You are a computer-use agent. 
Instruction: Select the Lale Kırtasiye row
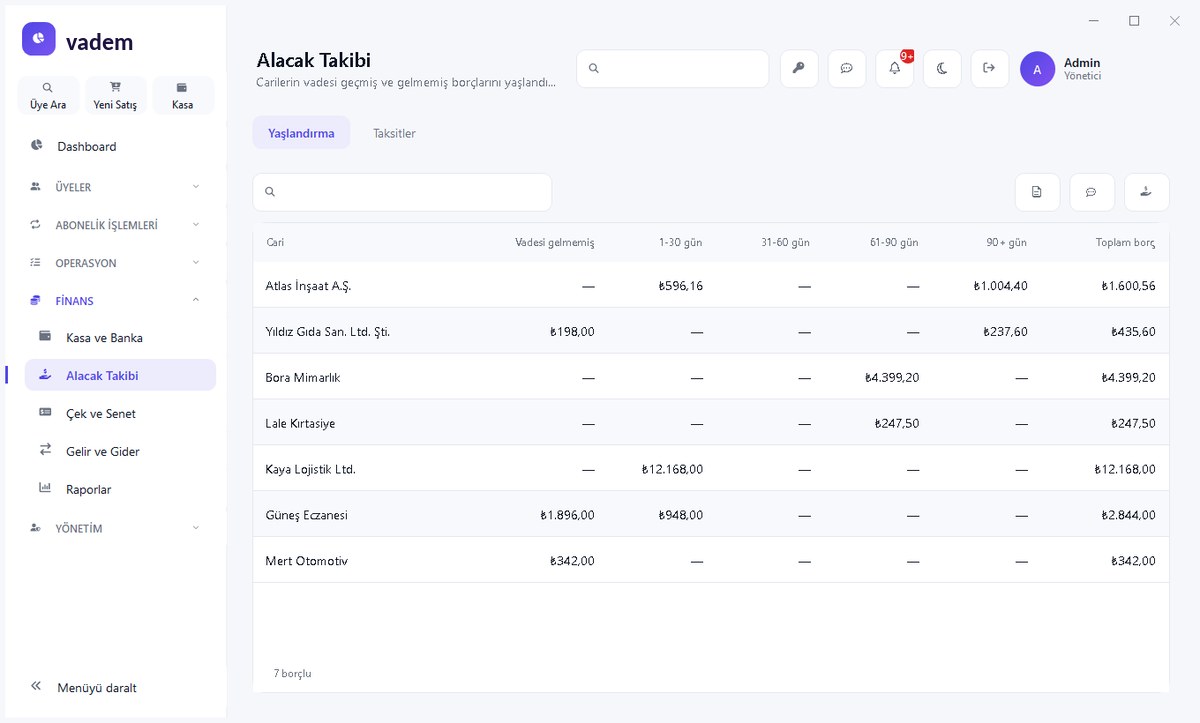[x=711, y=423]
